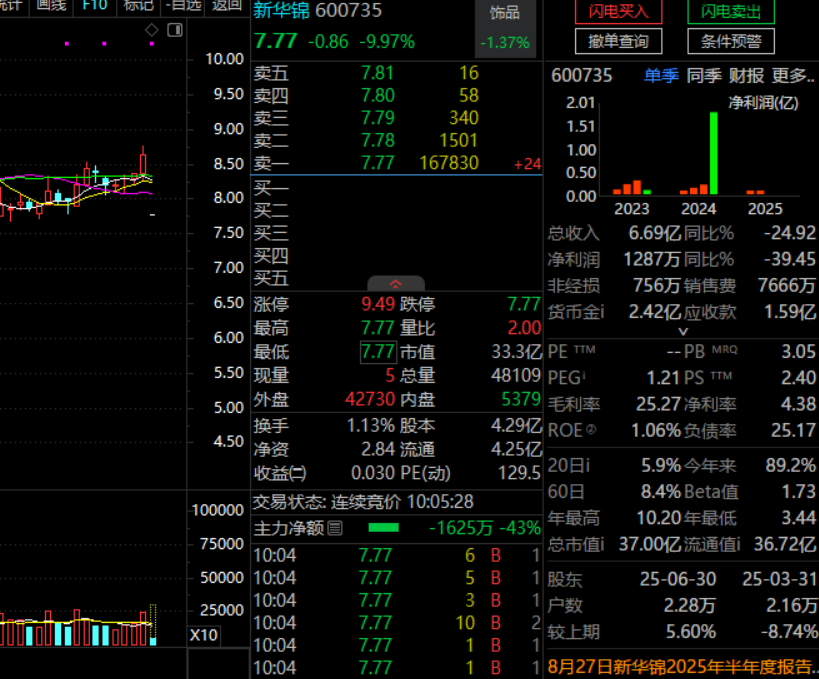Open 撤单查询 order cancellation query
This screenshot has height=679, width=819.
click(618, 41)
